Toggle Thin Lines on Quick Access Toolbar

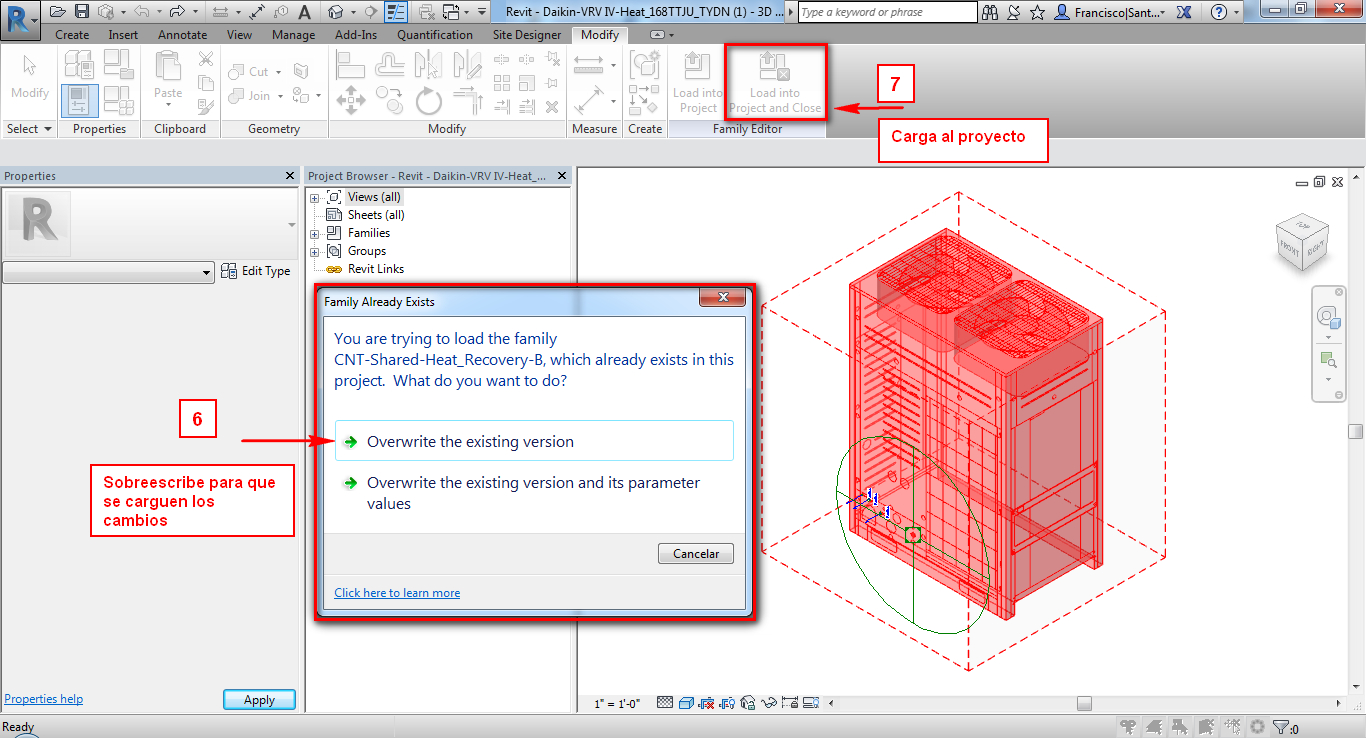394,11
